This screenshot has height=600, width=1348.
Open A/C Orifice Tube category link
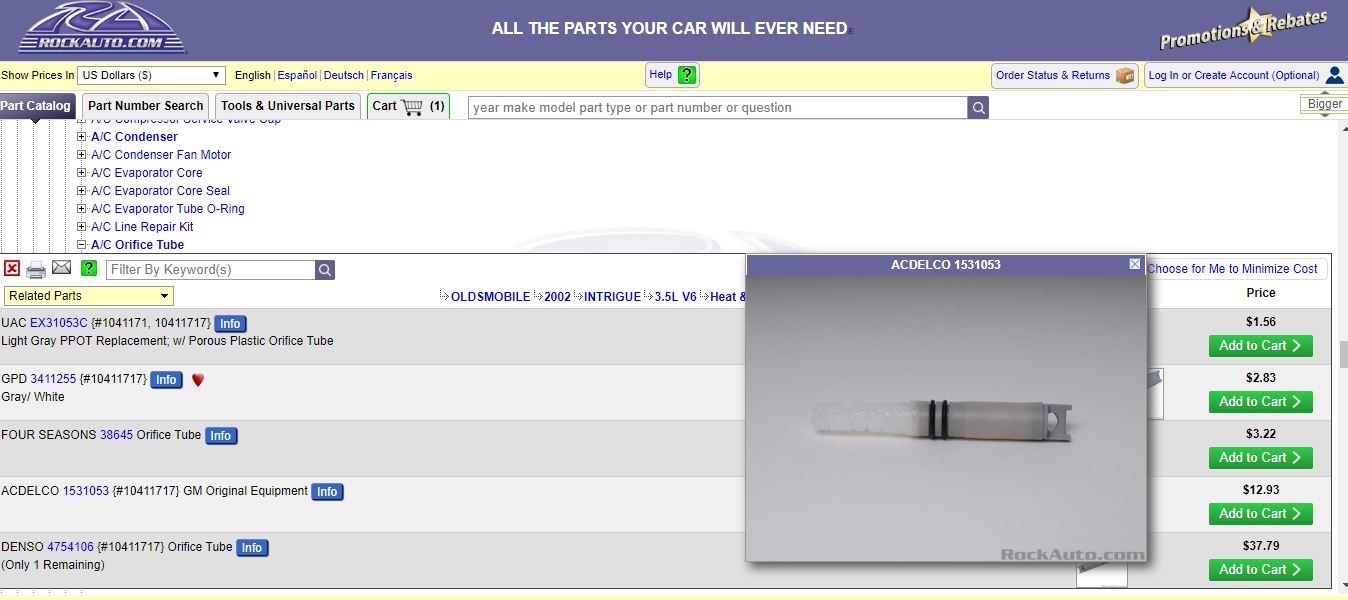coord(137,245)
